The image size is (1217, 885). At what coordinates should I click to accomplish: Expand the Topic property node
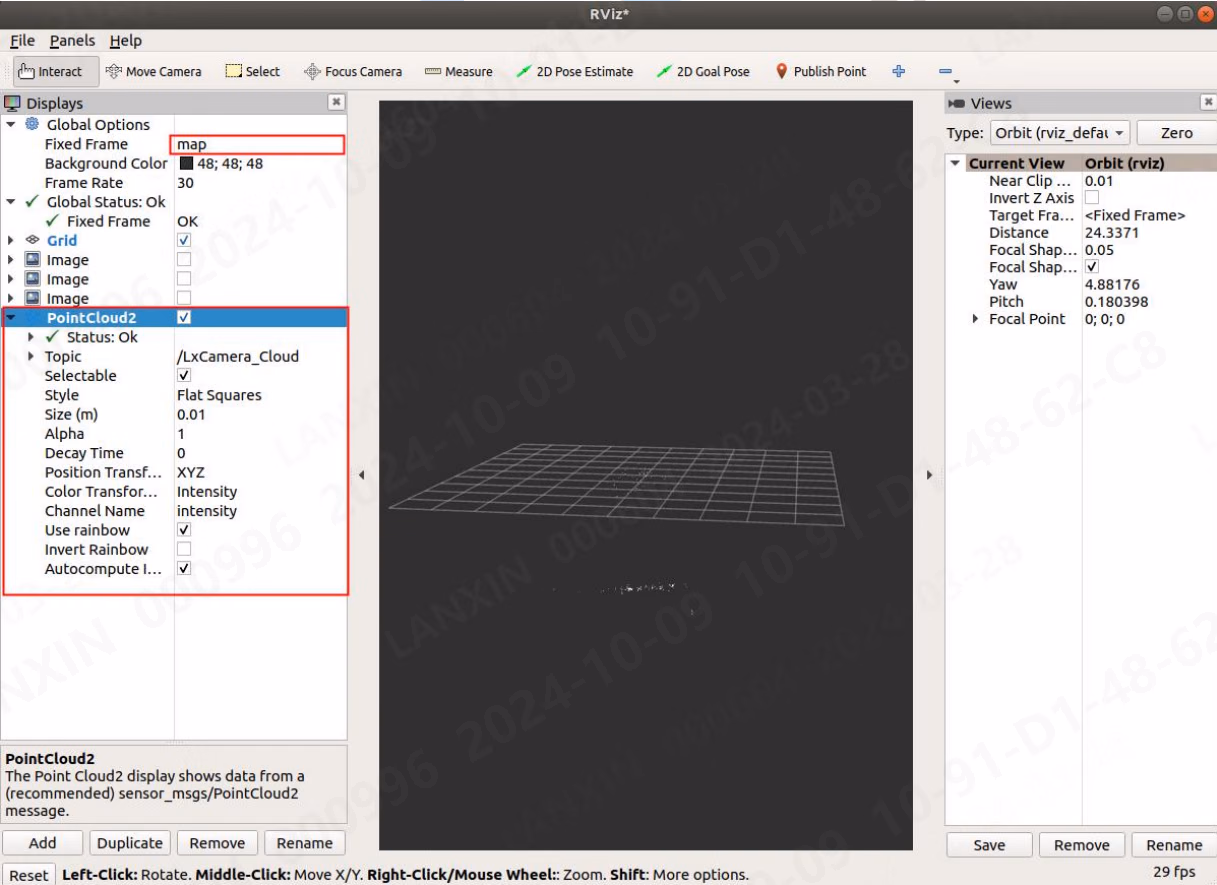coord(31,356)
